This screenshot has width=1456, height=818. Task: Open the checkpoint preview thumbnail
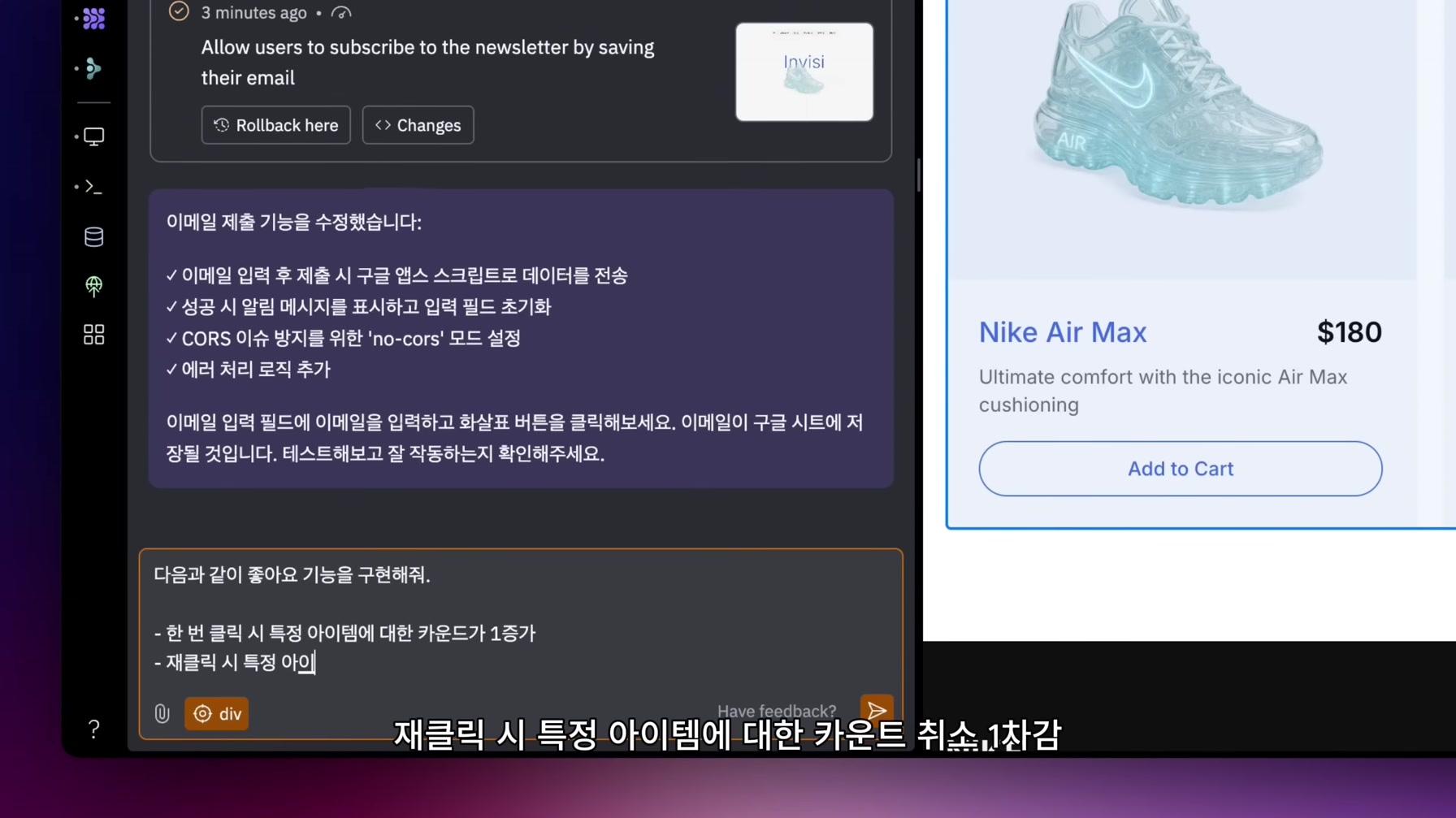pyautogui.click(x=804, y=71)
